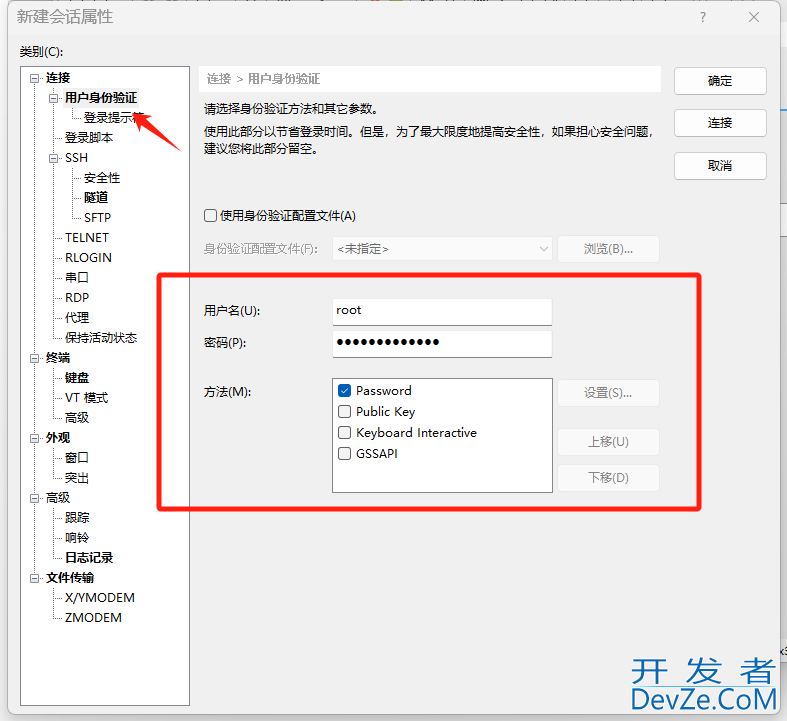
Task: Select 突出 tree item
Action: click(x=77, y=478)
